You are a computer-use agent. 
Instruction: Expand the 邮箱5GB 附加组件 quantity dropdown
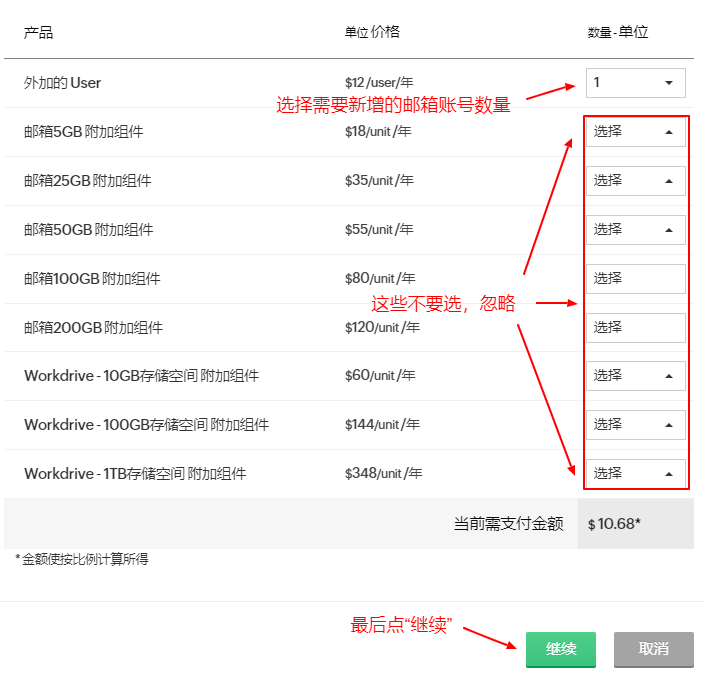tap(635, 132)
